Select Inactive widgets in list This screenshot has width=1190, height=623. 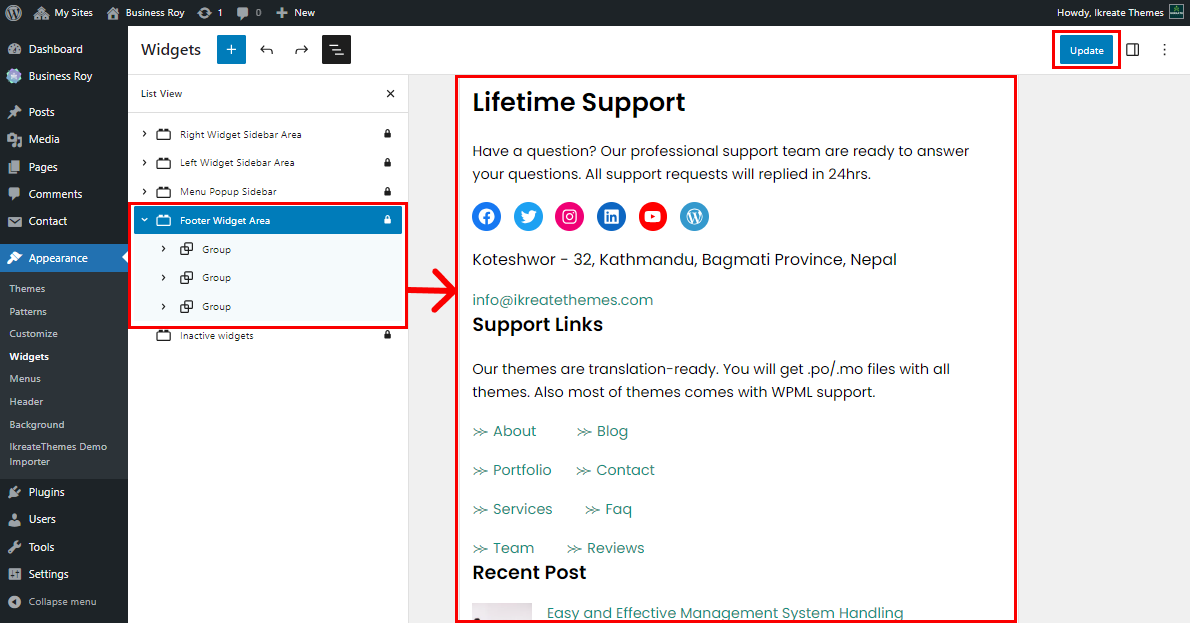[x=216, y=336]
